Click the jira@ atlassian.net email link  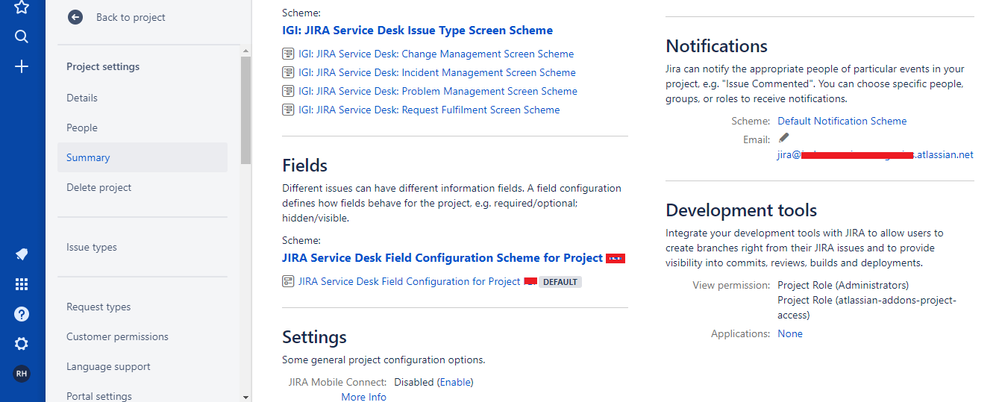(x=875, y=155)
